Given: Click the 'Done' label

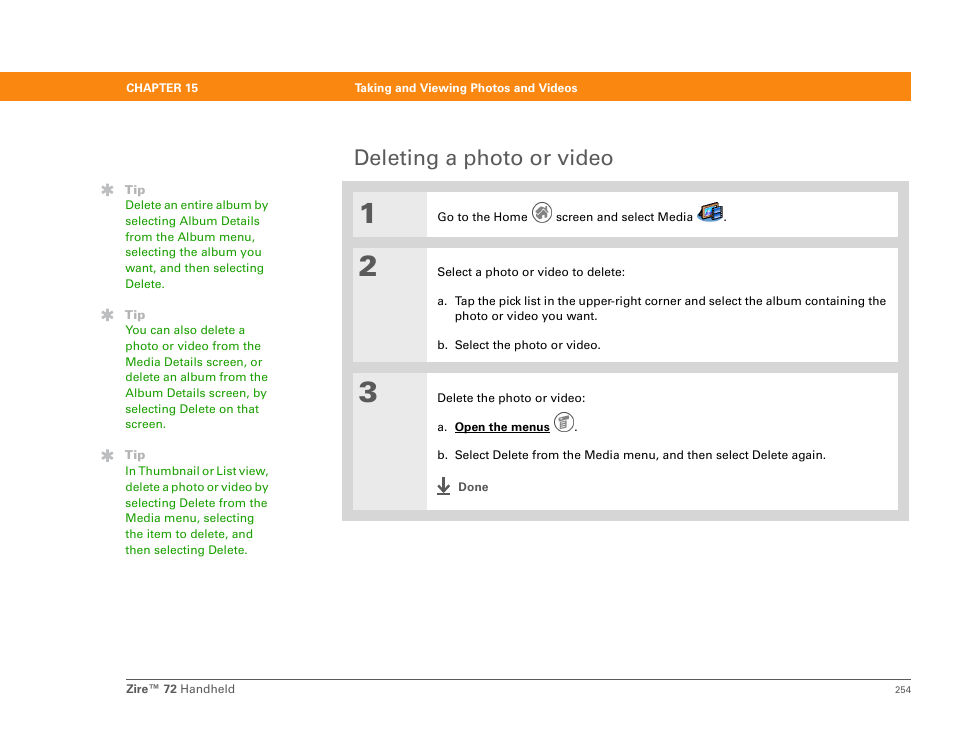Looking at the screenshot, I should click(473, 487).
